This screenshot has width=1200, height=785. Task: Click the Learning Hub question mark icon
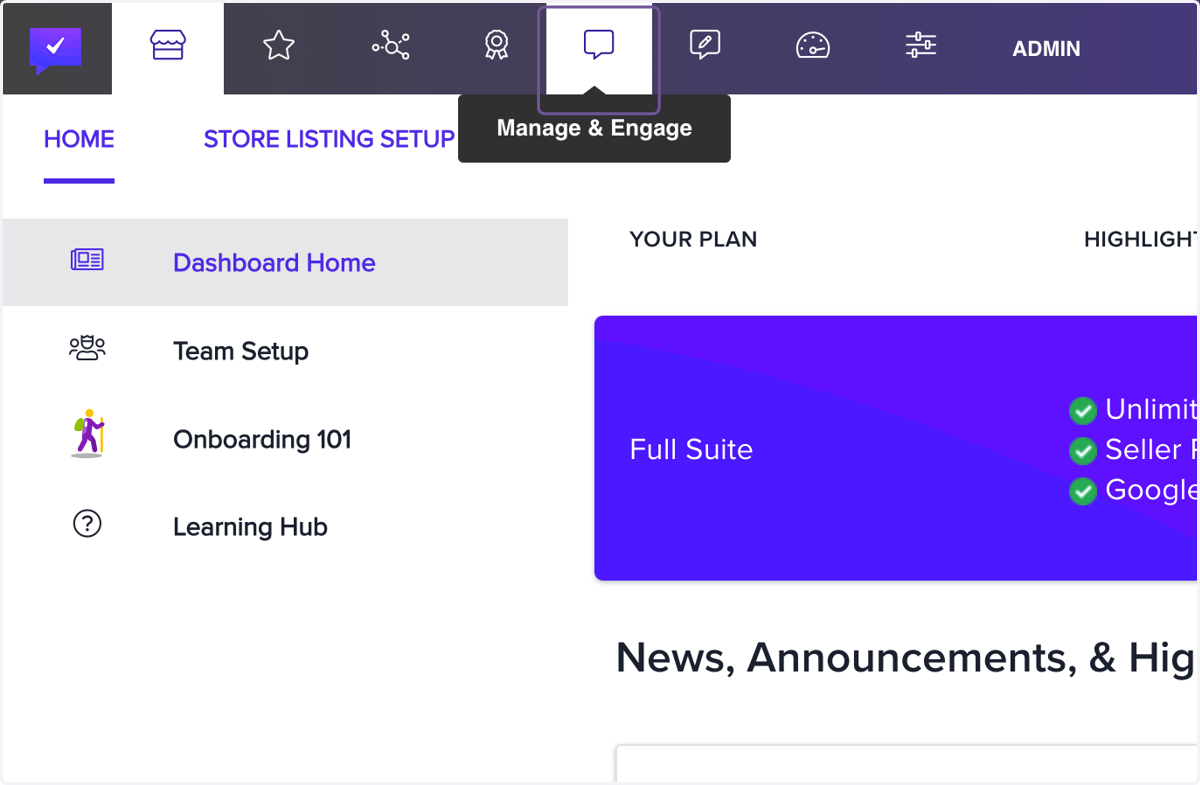[x=87, y=523]
